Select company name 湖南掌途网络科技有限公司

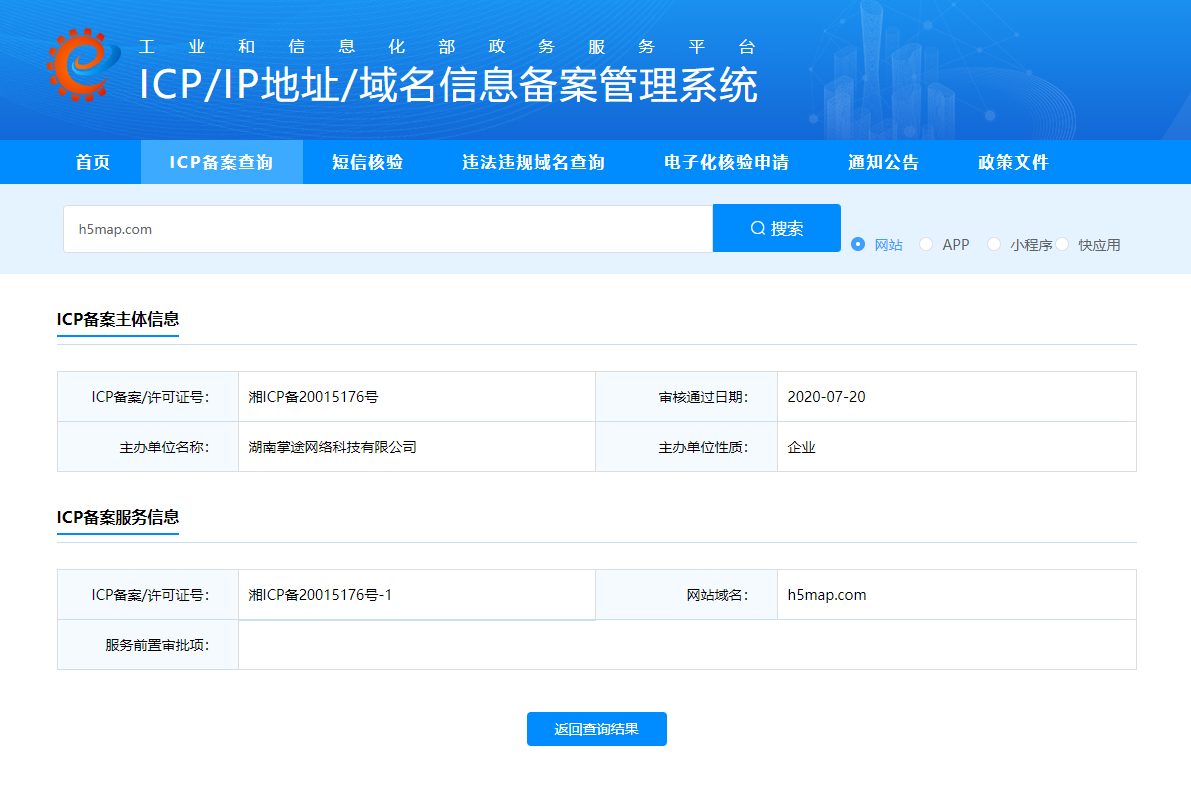tap(333, 447)
